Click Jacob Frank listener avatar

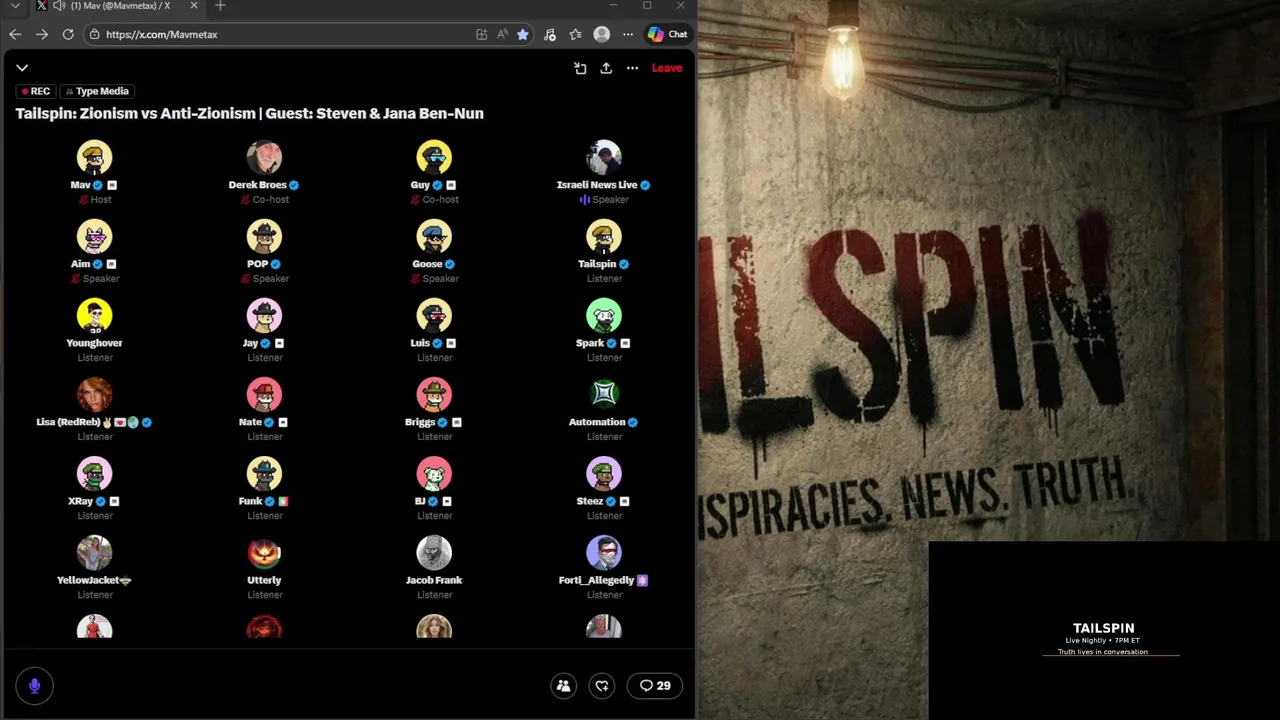click(434, 553)
